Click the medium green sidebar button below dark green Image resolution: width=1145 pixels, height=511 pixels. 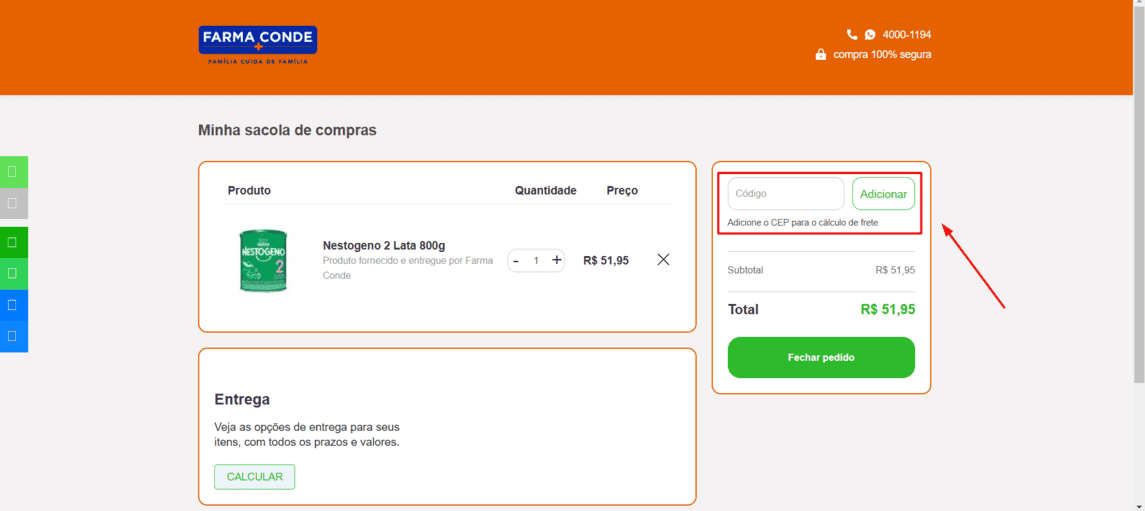tap(14, 274)
